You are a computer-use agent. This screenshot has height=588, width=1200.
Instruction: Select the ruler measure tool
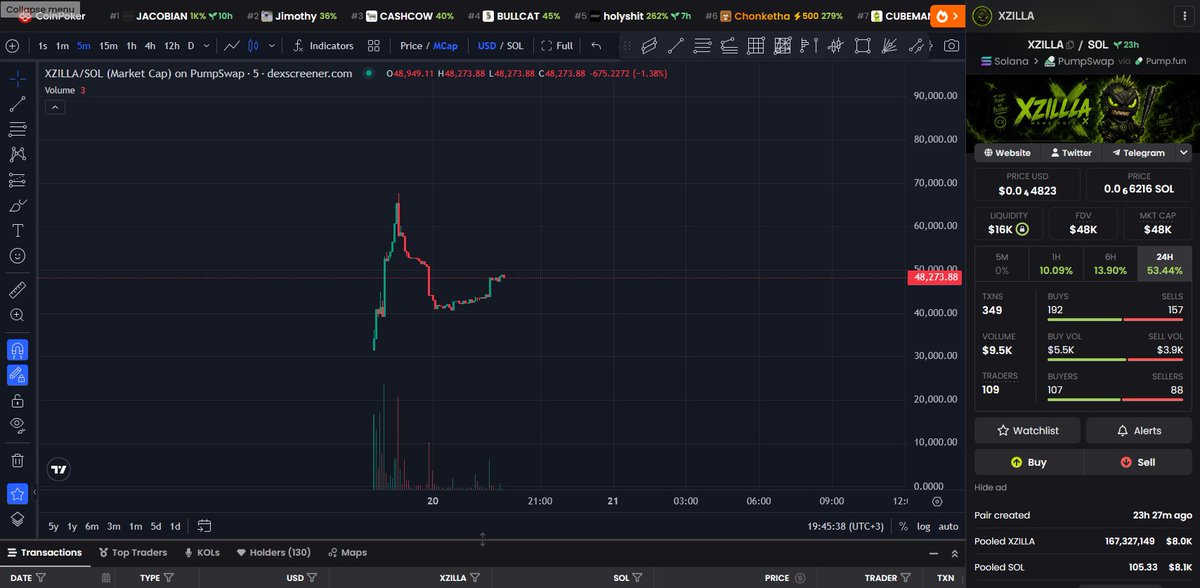pyautogui.click(x=17, y=290)
